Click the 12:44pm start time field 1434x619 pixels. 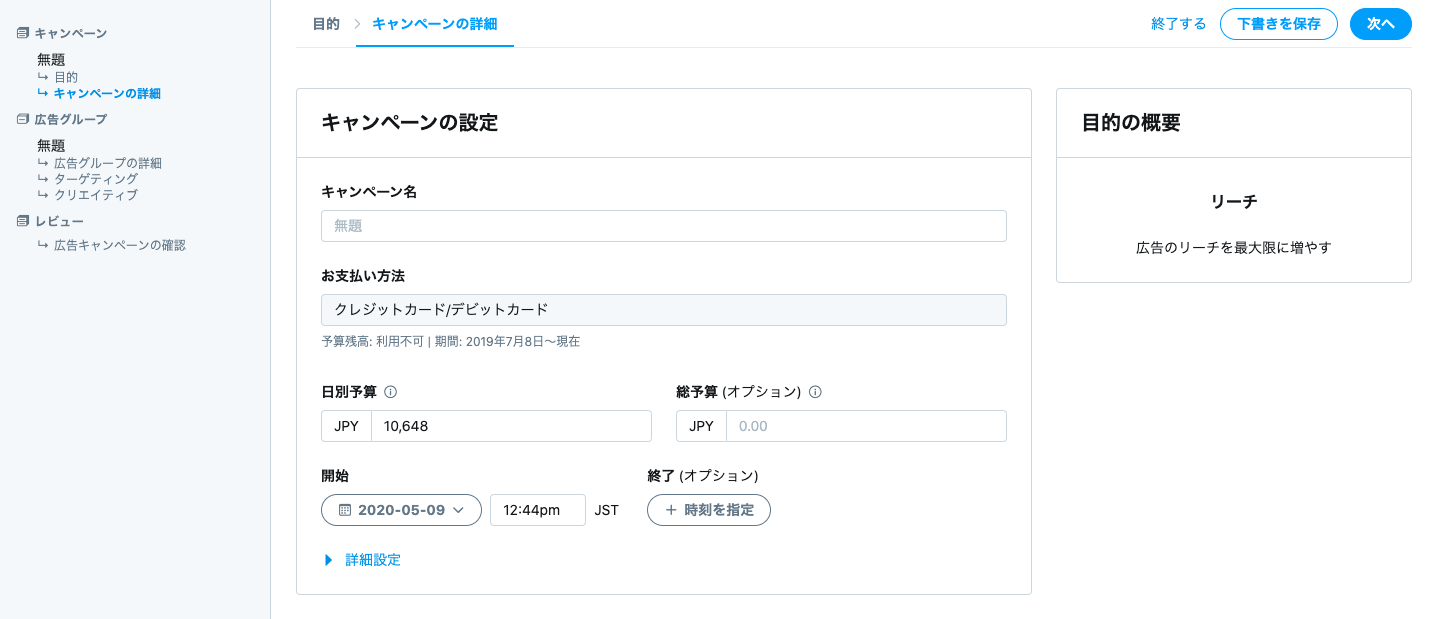[x=538, y=510]
